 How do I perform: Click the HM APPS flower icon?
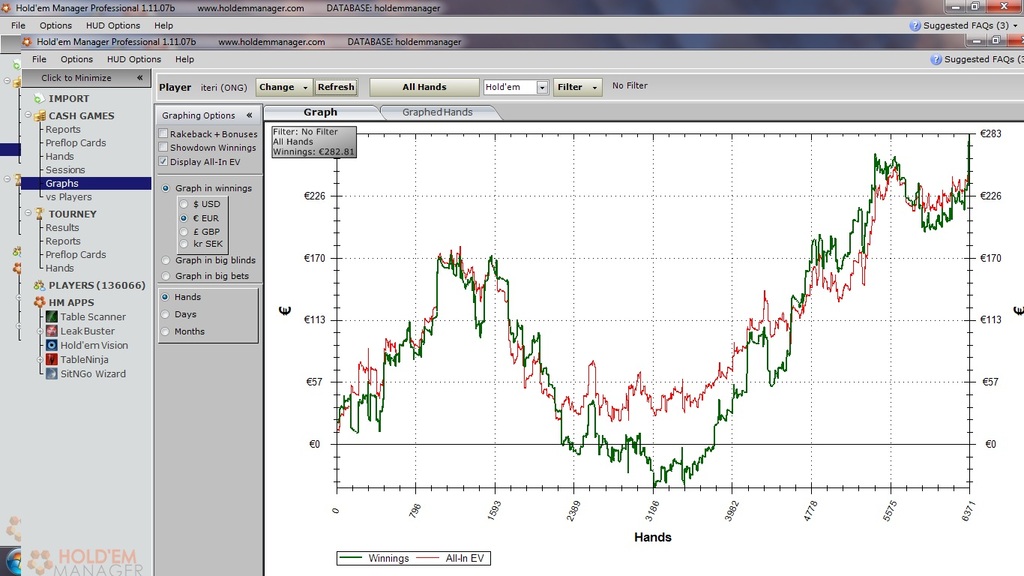coord(39,302)
